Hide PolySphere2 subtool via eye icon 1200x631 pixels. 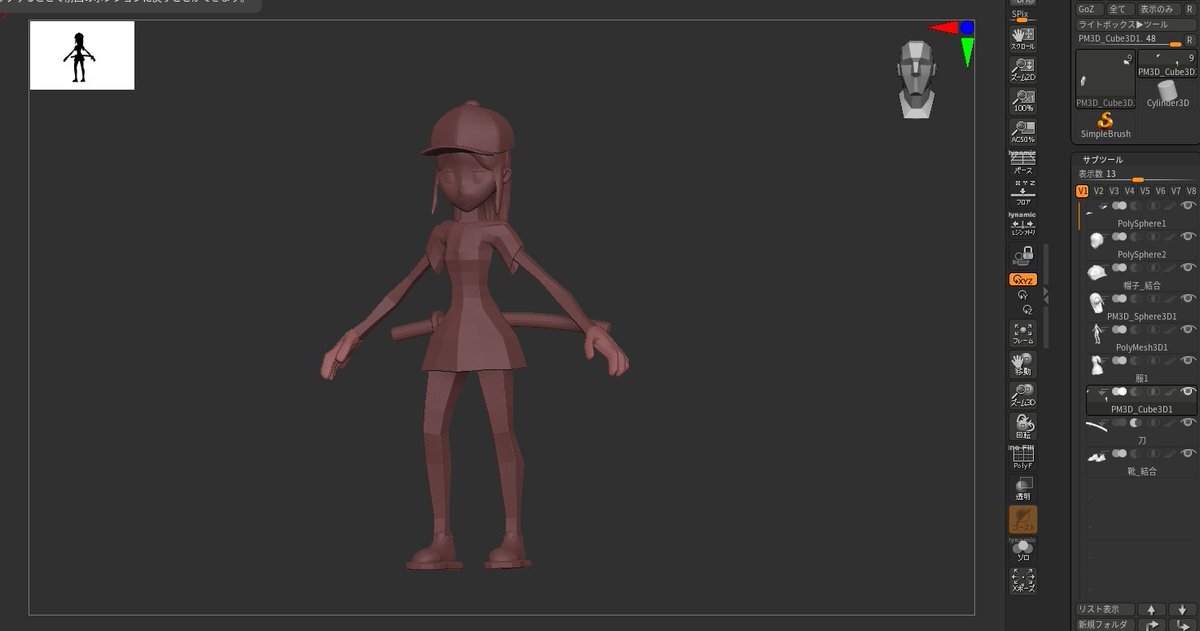tap(1188, 237)
